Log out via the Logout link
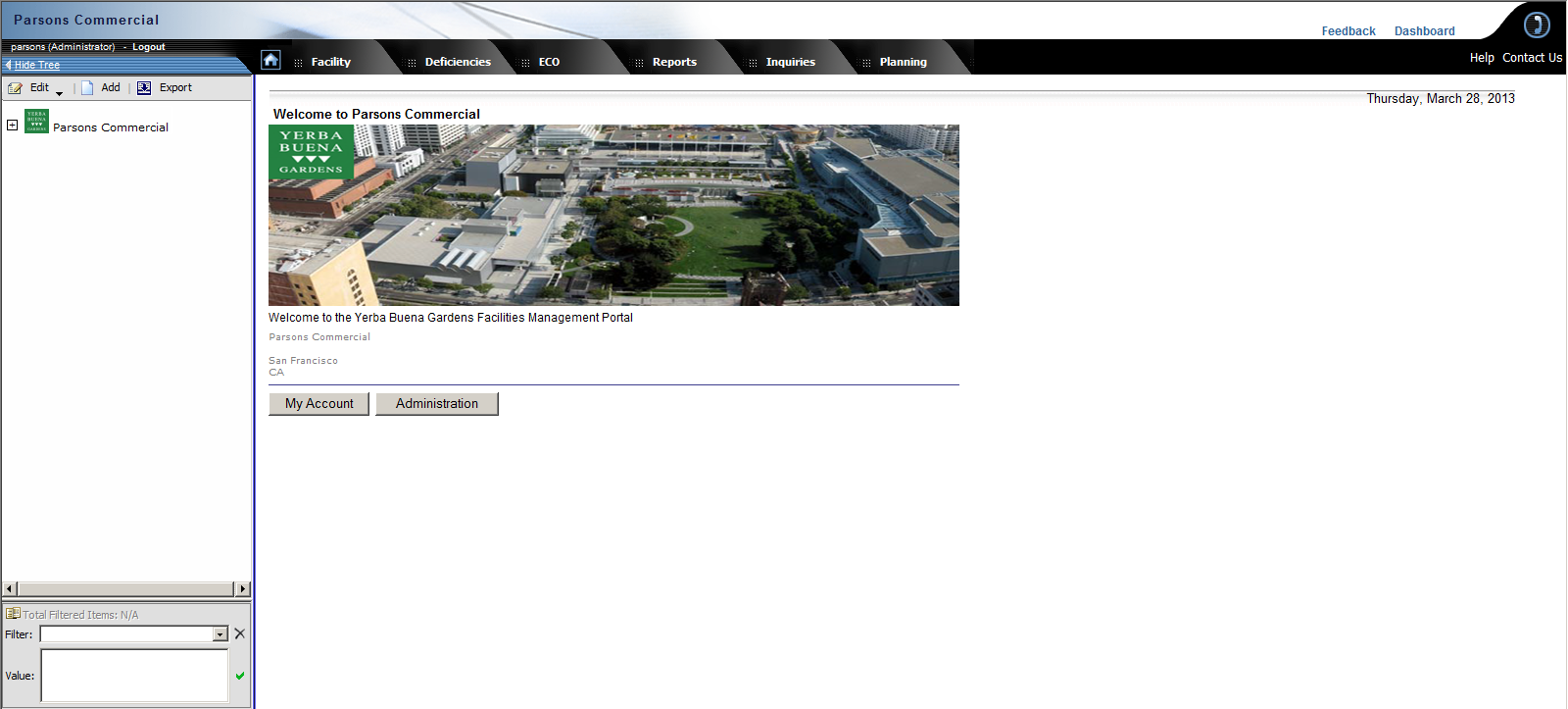This screenshot has height=709, width=1568. pyautogui.click(x=149, y=47)
